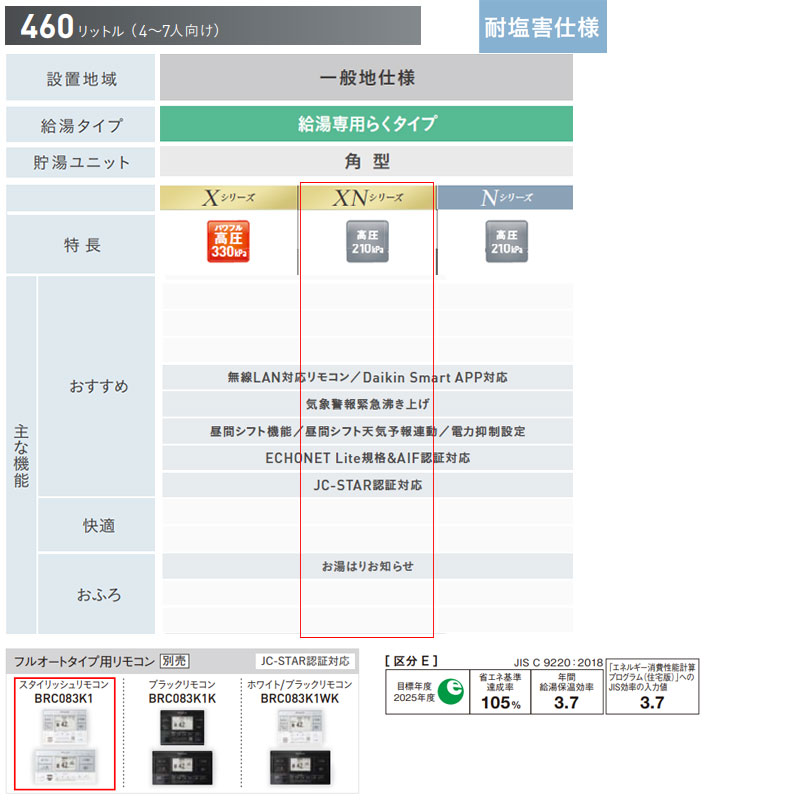Click 気象警報緊急沸き上げ feature row
Screen dimensions: 800x800
pyautogui.click(x=367, y=404)
